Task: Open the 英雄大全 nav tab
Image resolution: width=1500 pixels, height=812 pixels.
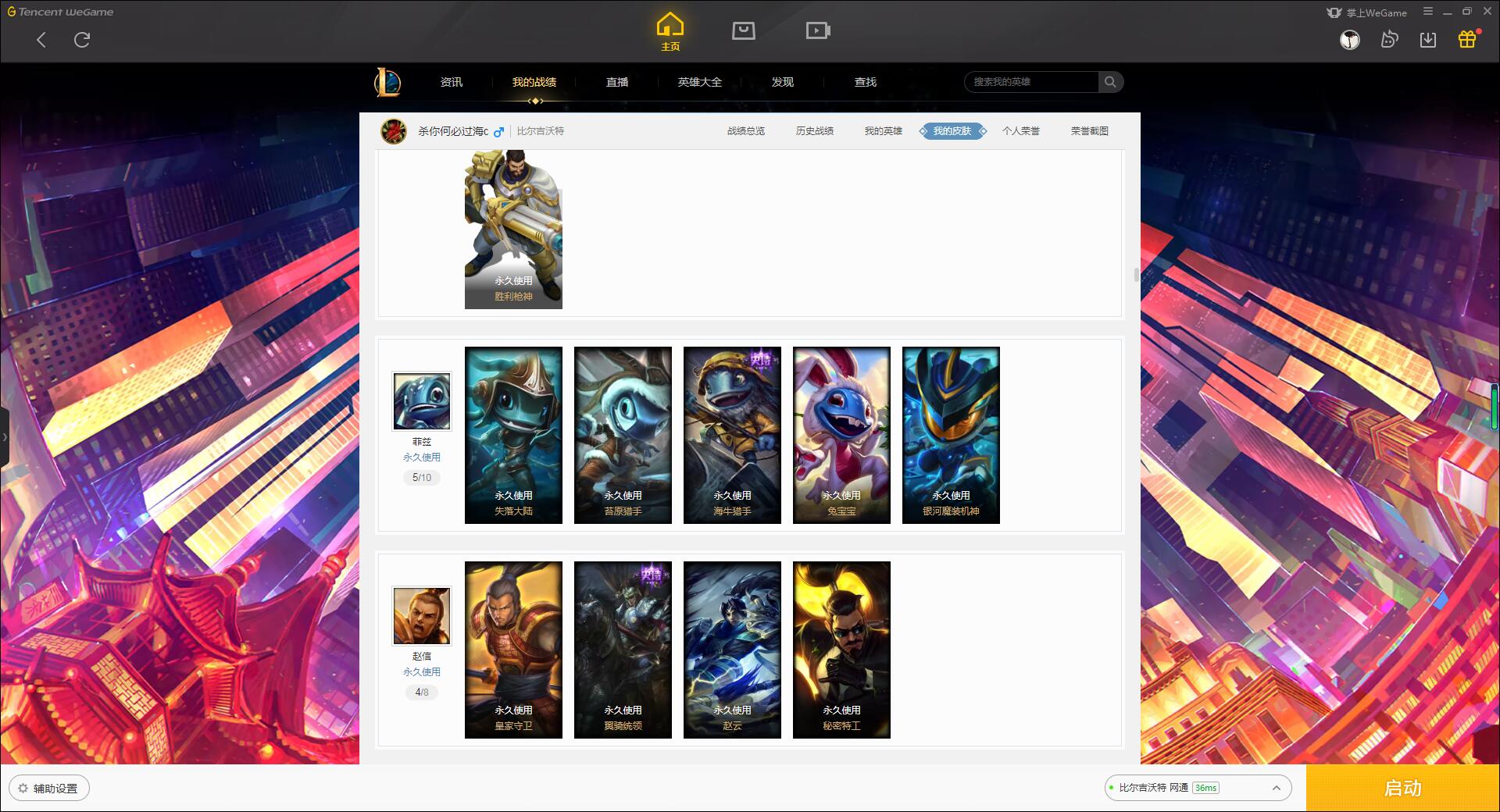Action: tap(700, 82)
